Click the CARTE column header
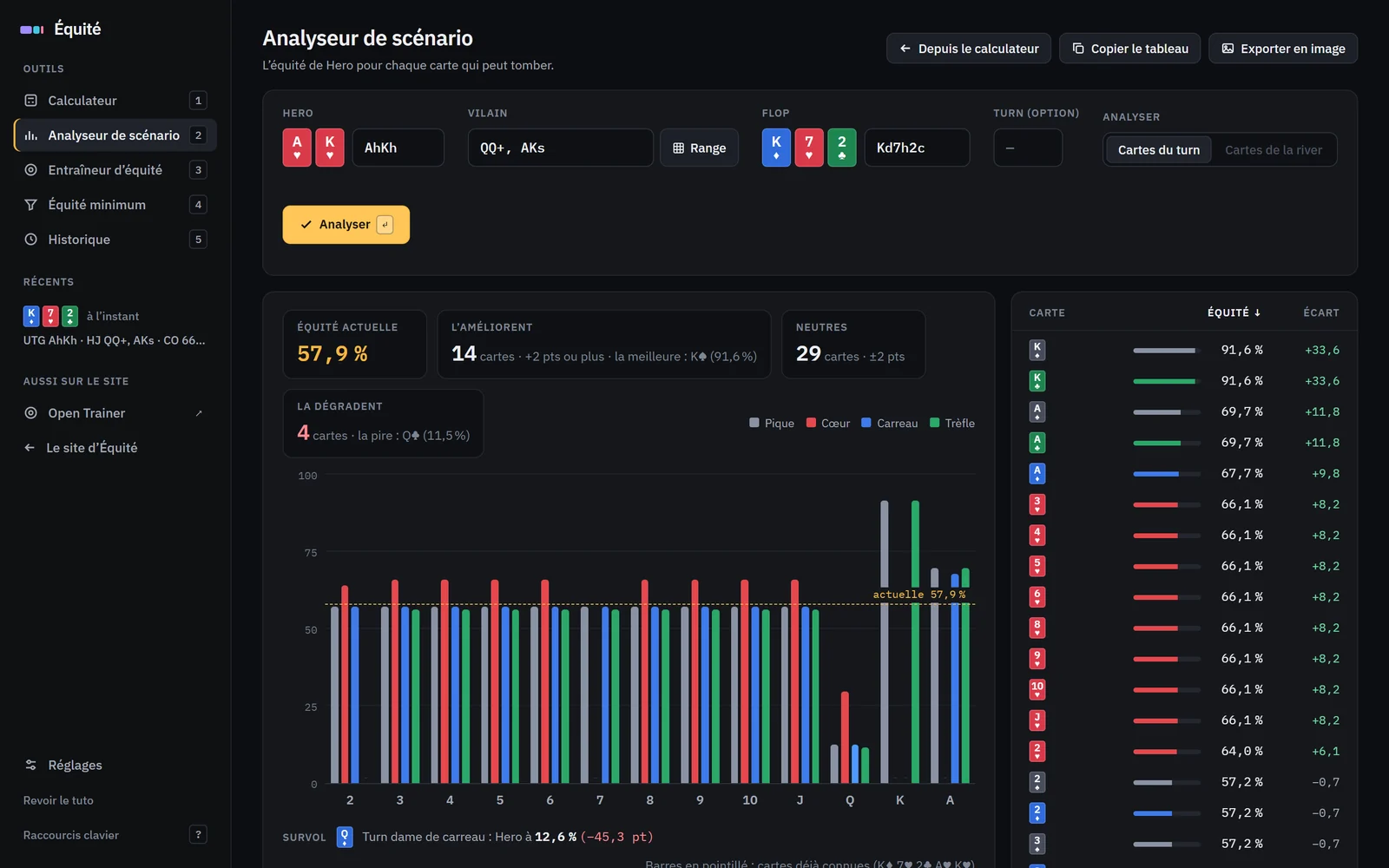Image resolution: width=1389 pixels, height=868 pixels. pos(1047,312)
